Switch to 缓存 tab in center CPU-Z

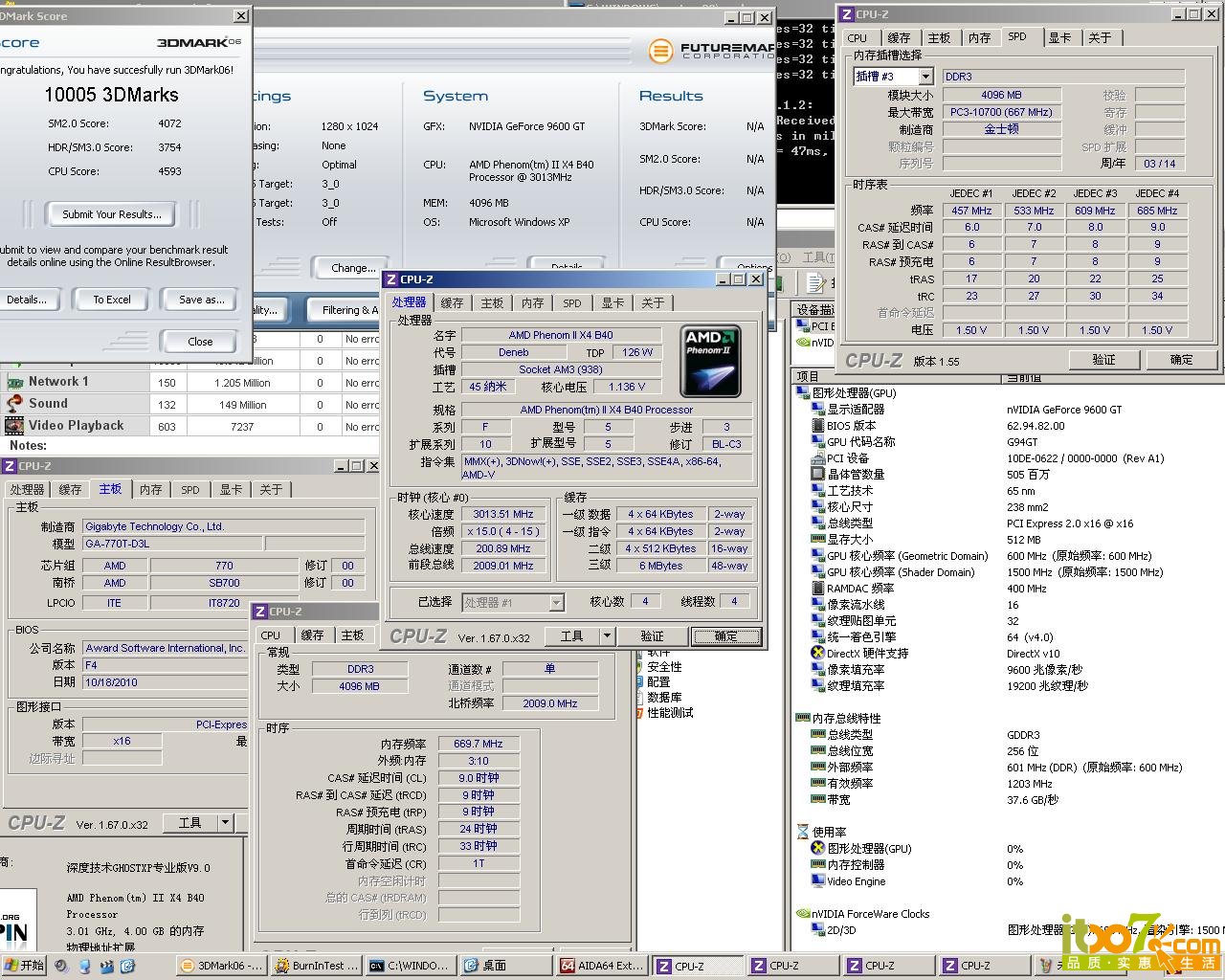[x=452, y=303]
